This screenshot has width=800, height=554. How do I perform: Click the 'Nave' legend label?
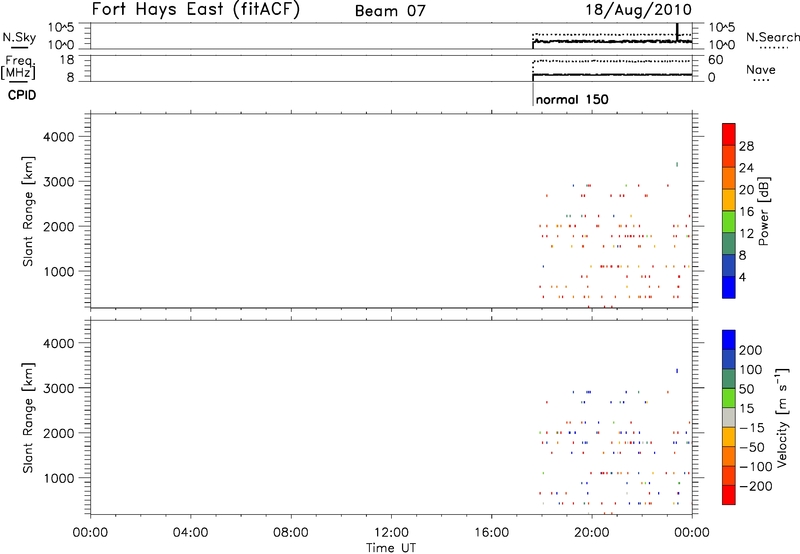point(760,70)
